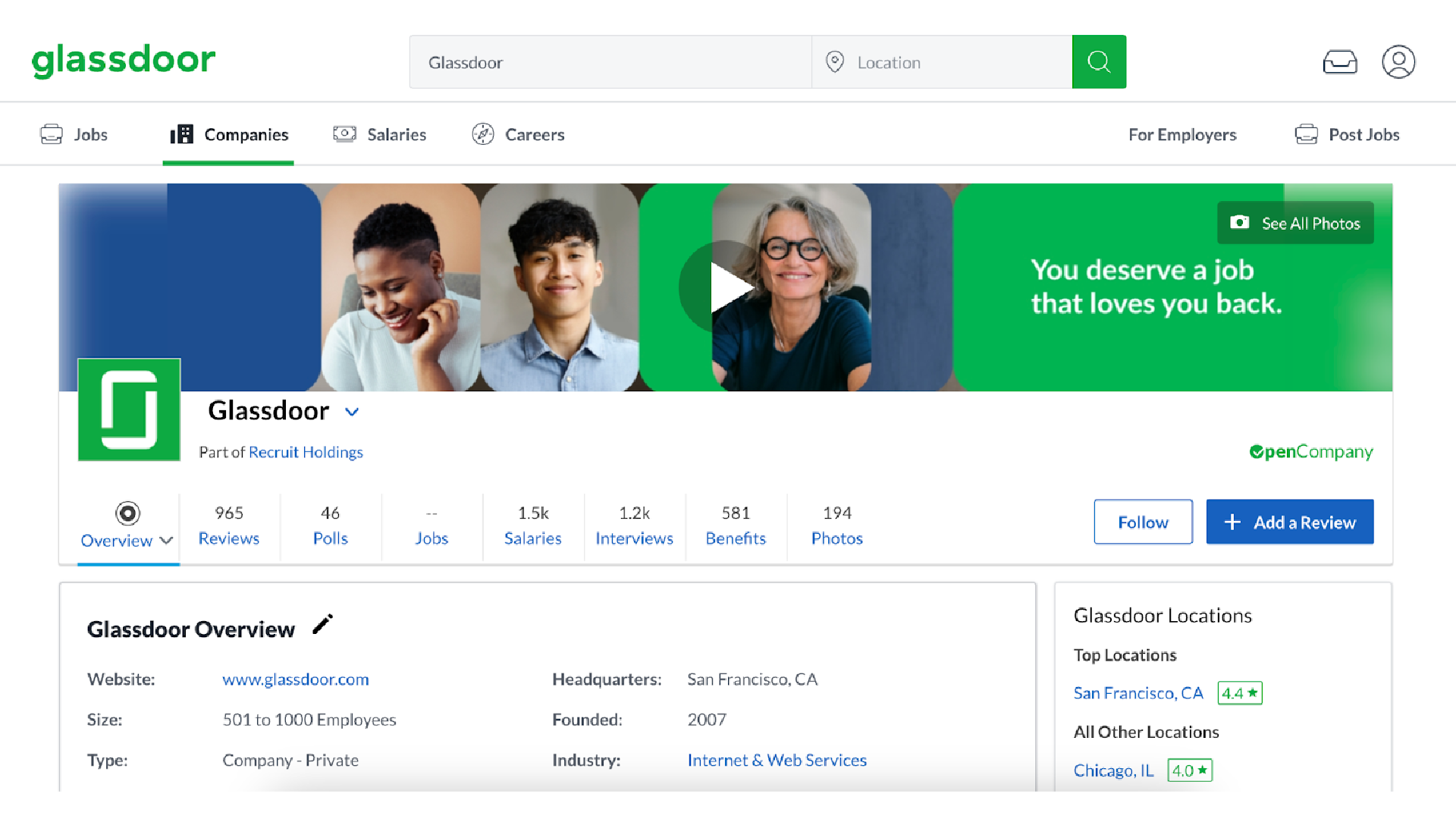Click the glassdoor logo
The height and width of the screenshot is (819, 1456).
124,60
